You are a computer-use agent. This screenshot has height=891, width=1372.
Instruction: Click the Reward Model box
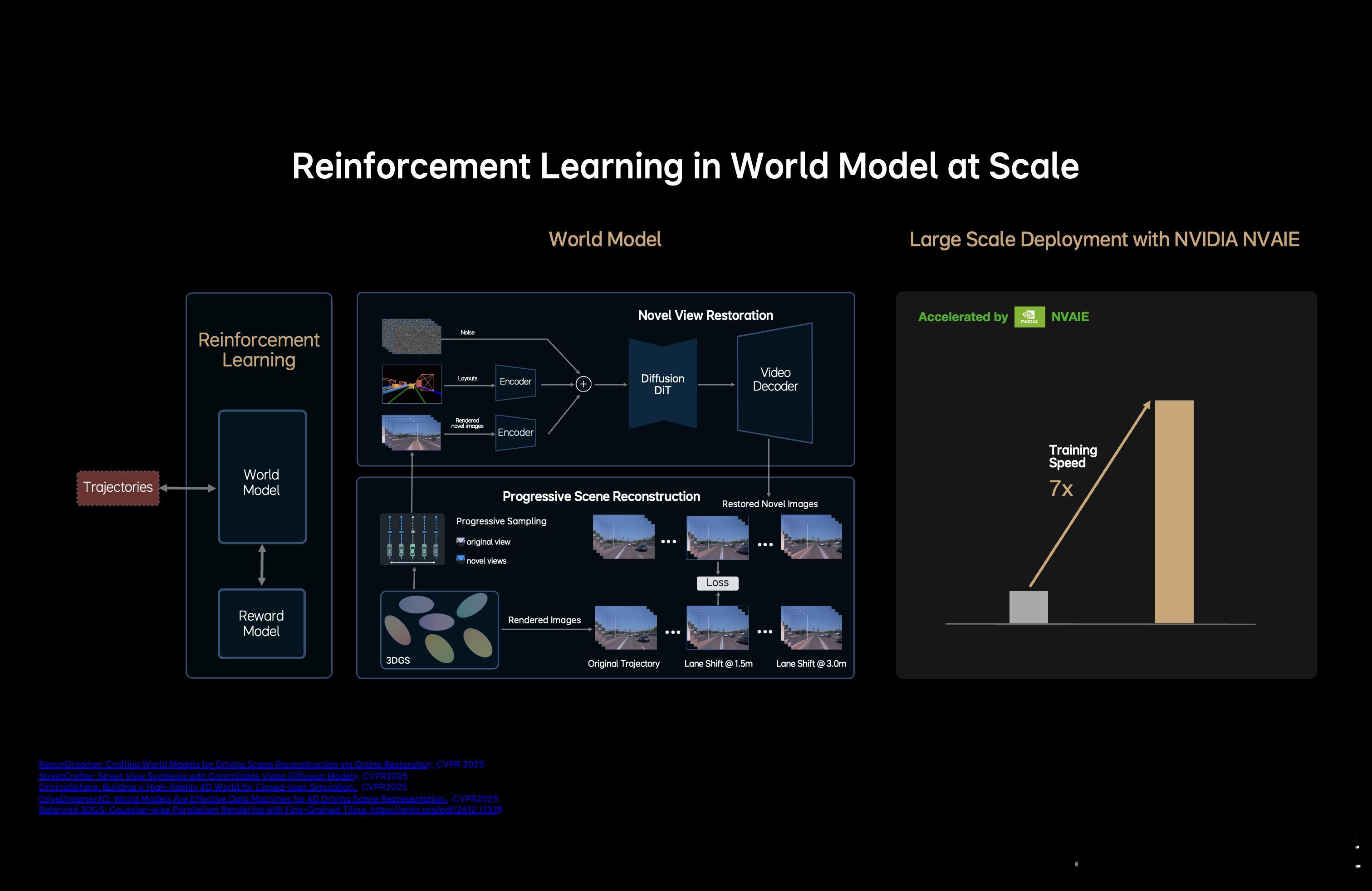[x=262, y=623]
